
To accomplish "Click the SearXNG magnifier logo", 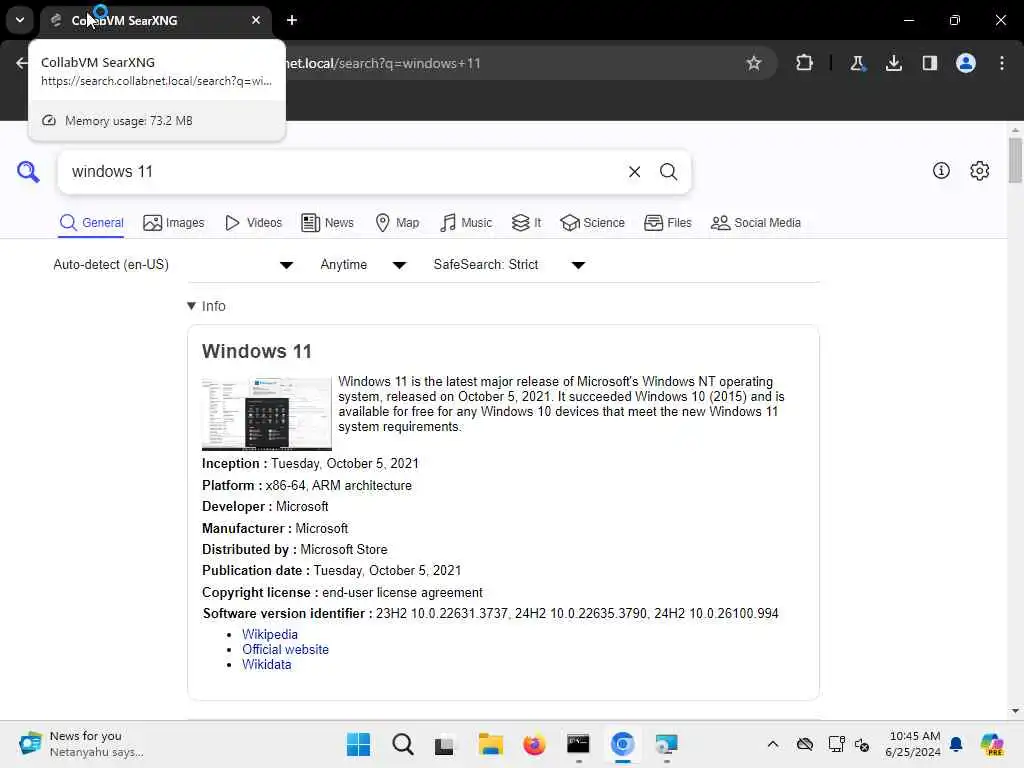I will [x=28, y=172].
